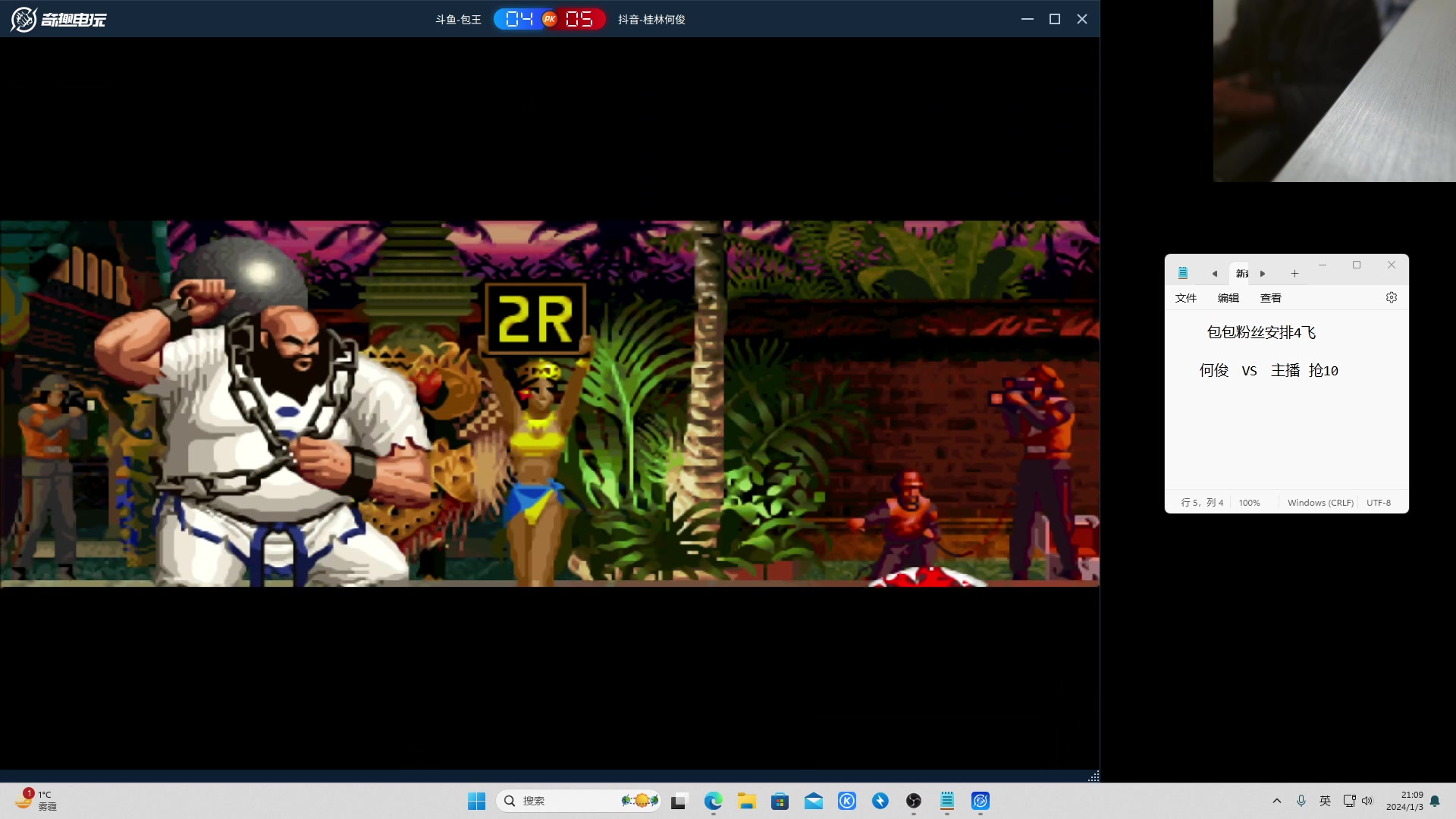Image resolution: width=1456 pixels, height=819 pixels.
Task: Show hidden system tray icons
Action: click(x=1277, y=801)
